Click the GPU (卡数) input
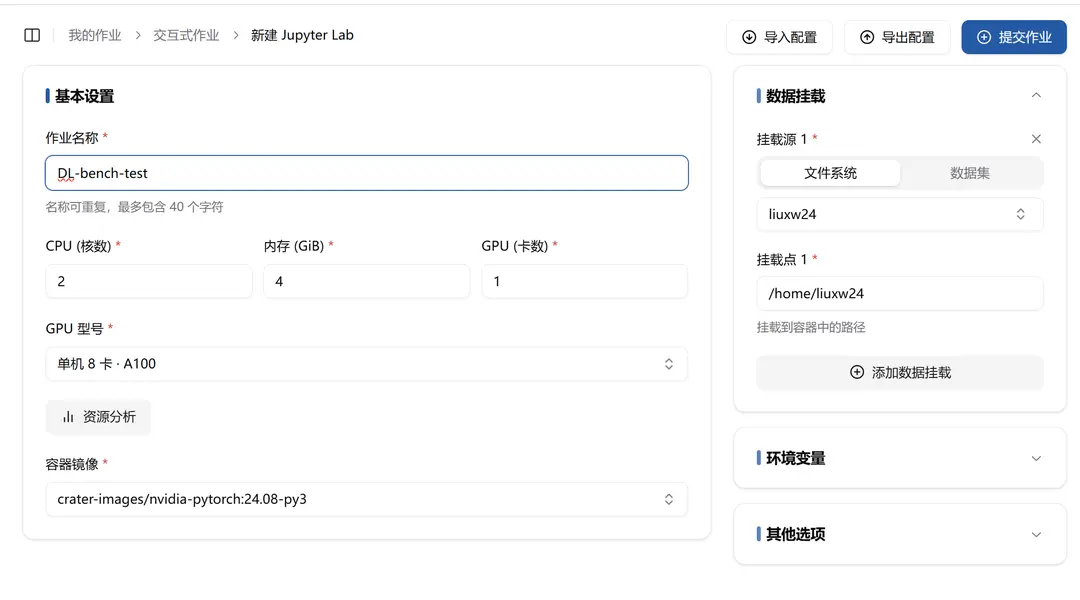Viewport: 1080px width, 600px height. tap(584, 281)
